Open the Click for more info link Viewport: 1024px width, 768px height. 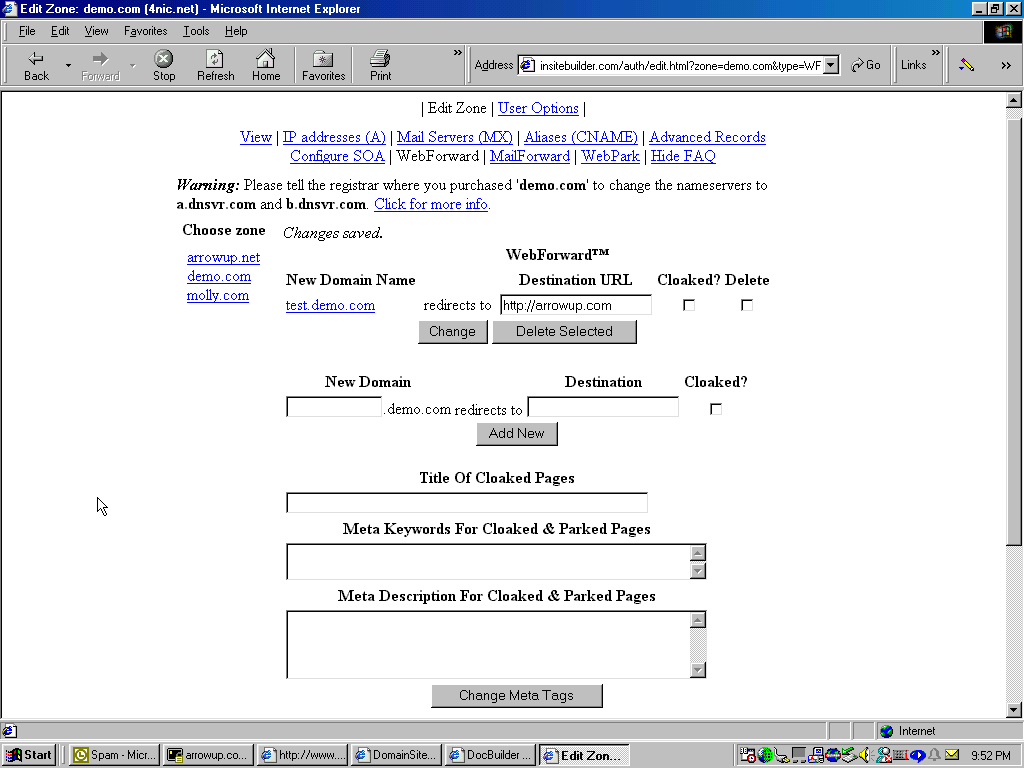(x=431, y=204)
